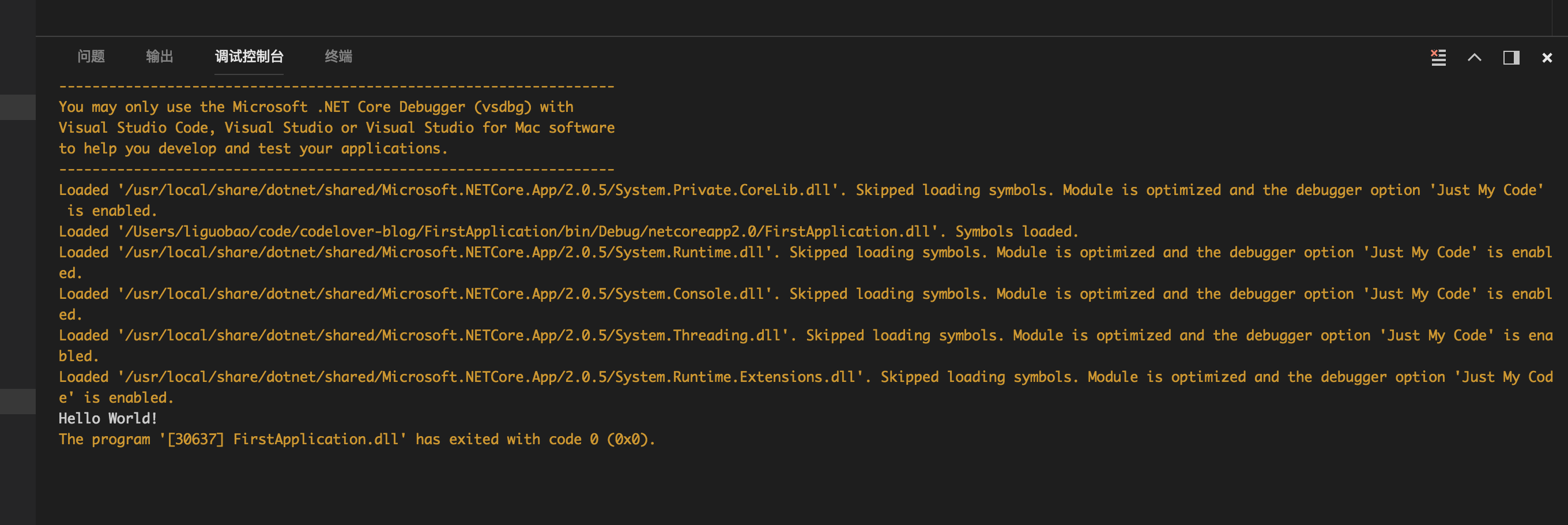This screenshot has width=1568, height=525.
Task: Clear the debug console output
Action: click(x=1438, y=57)
